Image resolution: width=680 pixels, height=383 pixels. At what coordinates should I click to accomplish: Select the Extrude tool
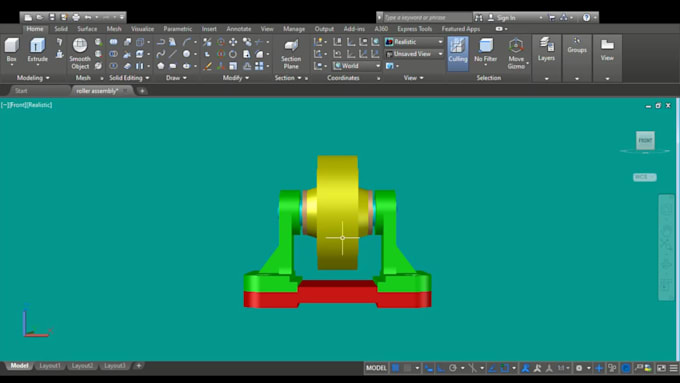tap(37, 50)
